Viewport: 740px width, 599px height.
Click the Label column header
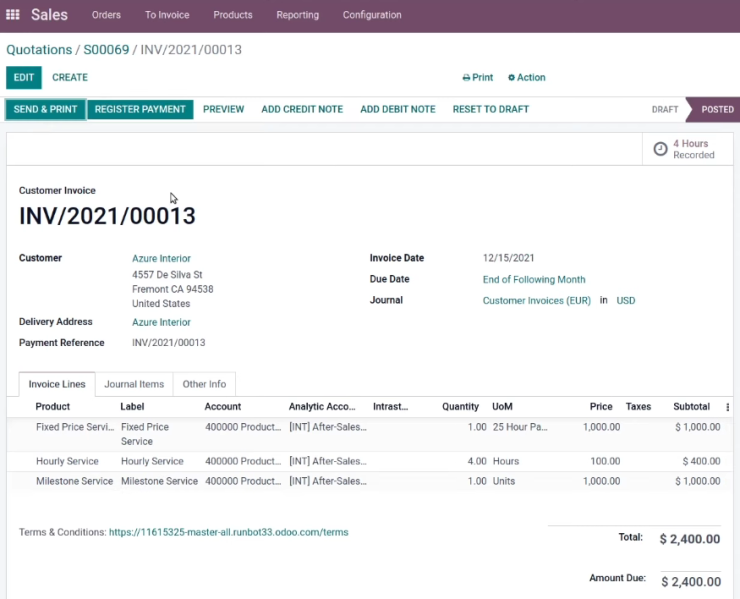coord(132,407)
